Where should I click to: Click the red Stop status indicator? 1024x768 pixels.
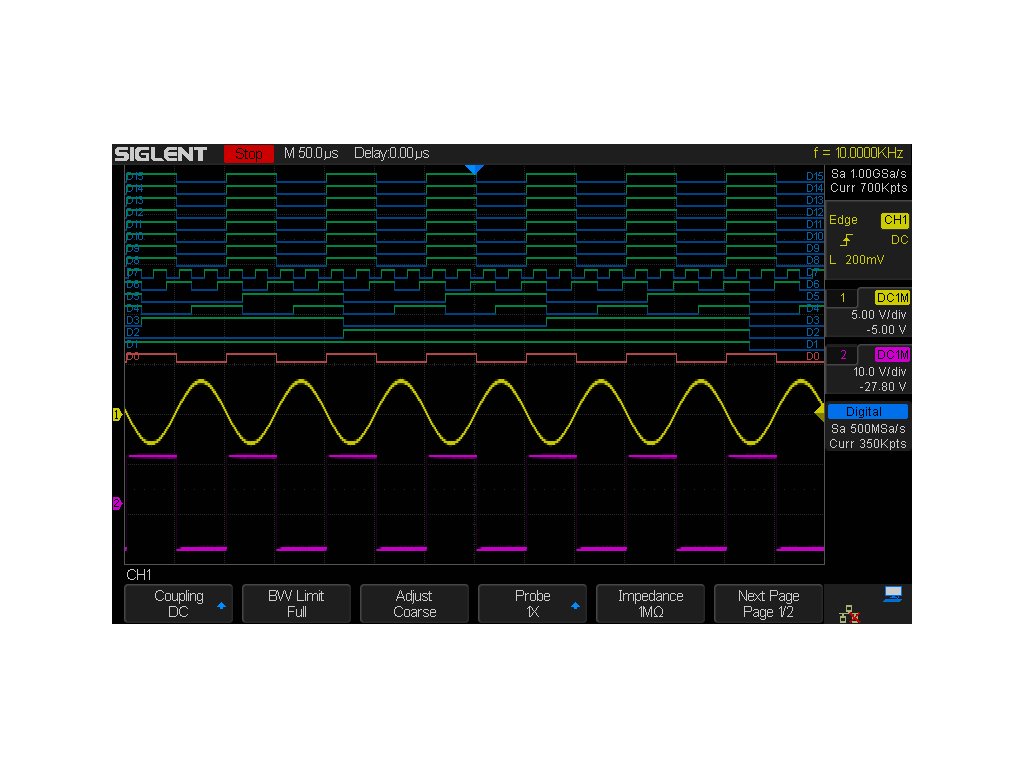[249, 153]
